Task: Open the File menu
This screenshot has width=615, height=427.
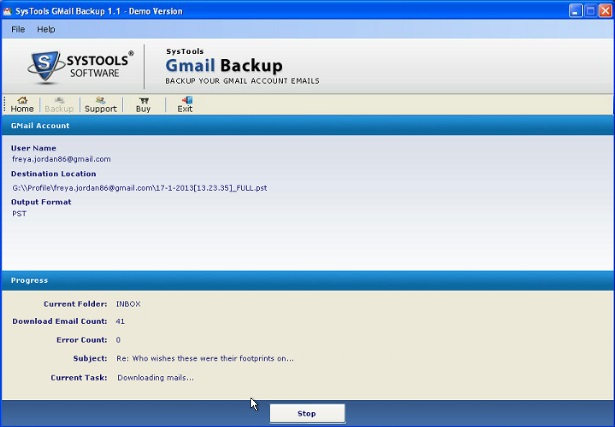Action: 18,29
